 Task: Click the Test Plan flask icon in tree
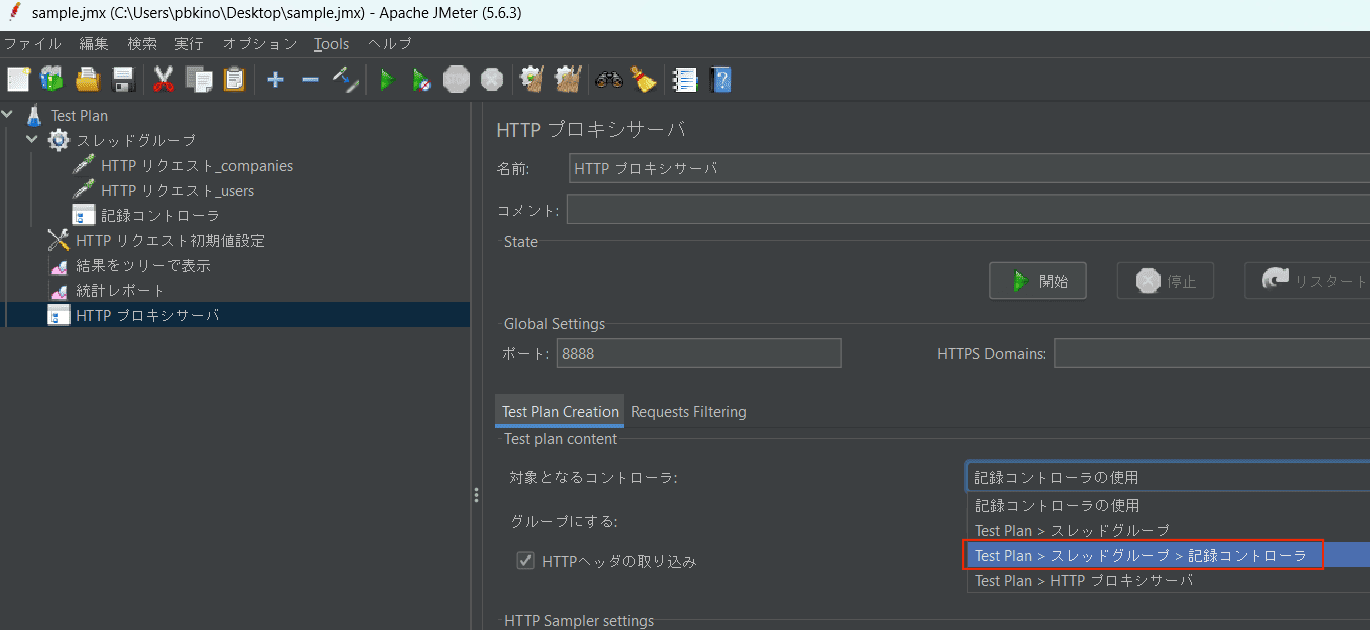pos(34,115)
